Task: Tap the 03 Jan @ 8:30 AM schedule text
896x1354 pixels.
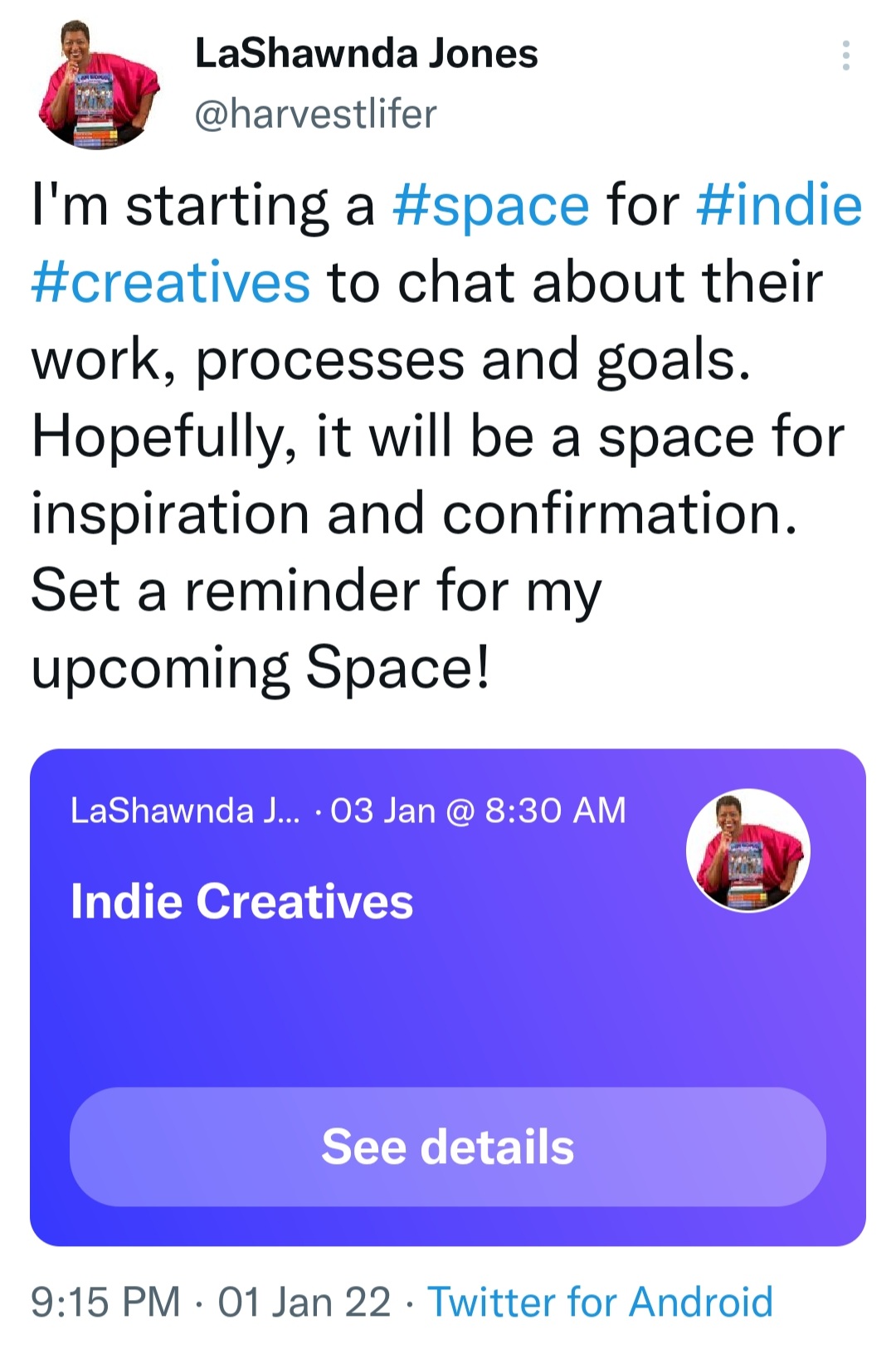Action: (478, 811)
